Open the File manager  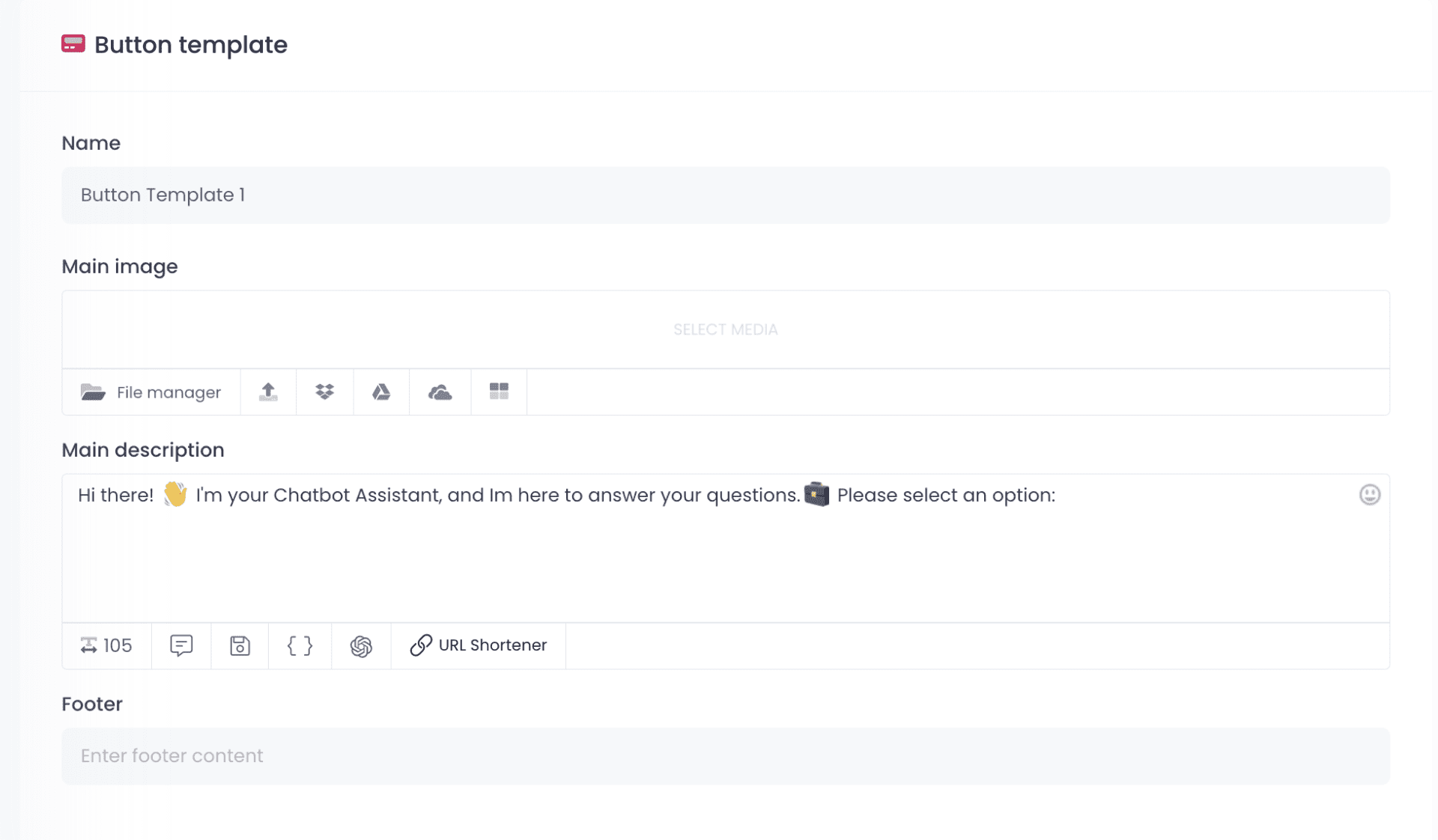pos(151,392)
